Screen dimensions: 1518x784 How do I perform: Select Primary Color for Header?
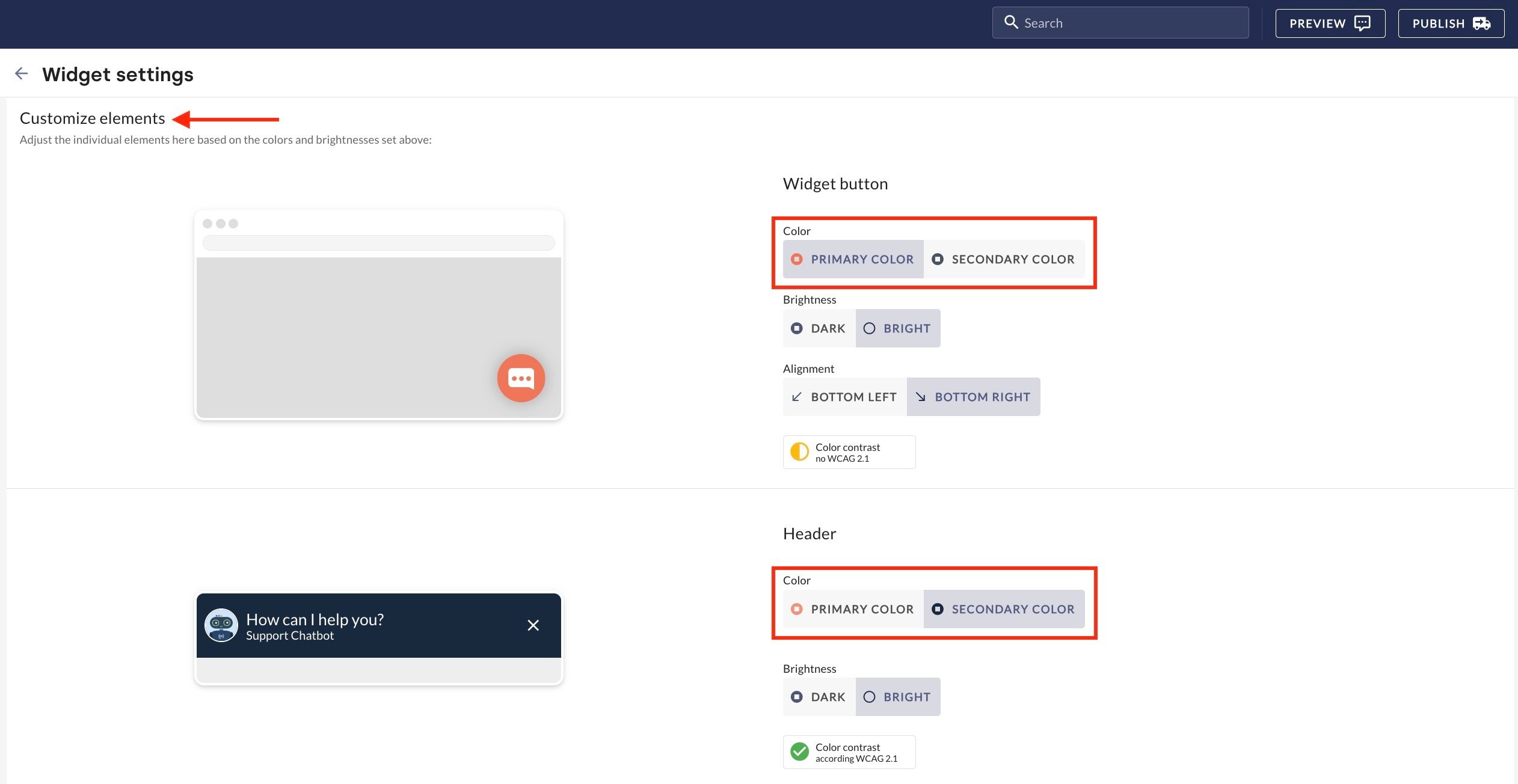(853, 609)
